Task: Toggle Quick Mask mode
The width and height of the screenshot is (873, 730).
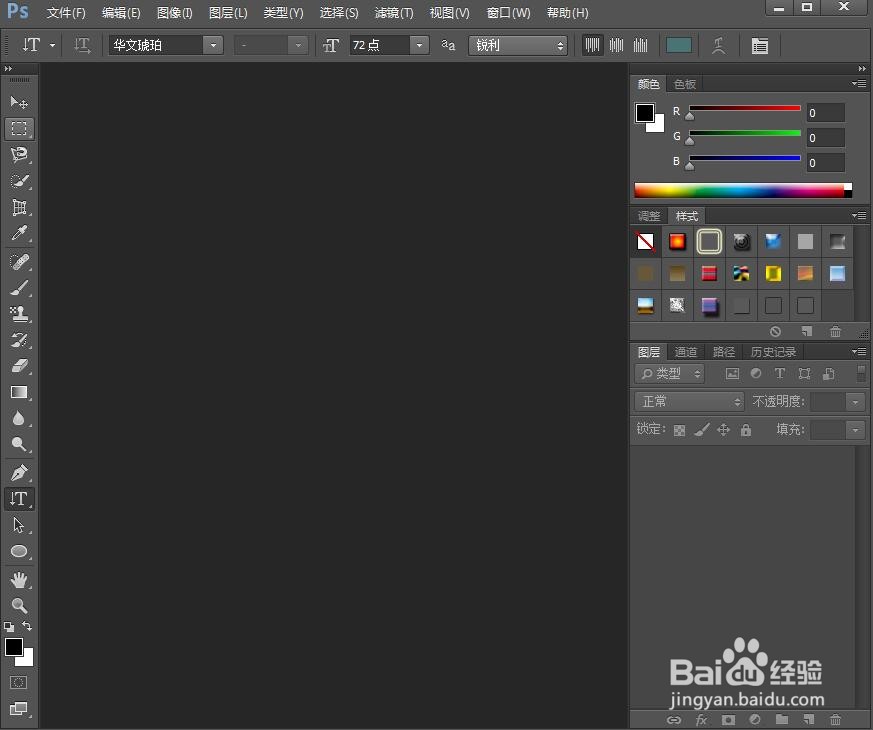Action: point(18,682)
